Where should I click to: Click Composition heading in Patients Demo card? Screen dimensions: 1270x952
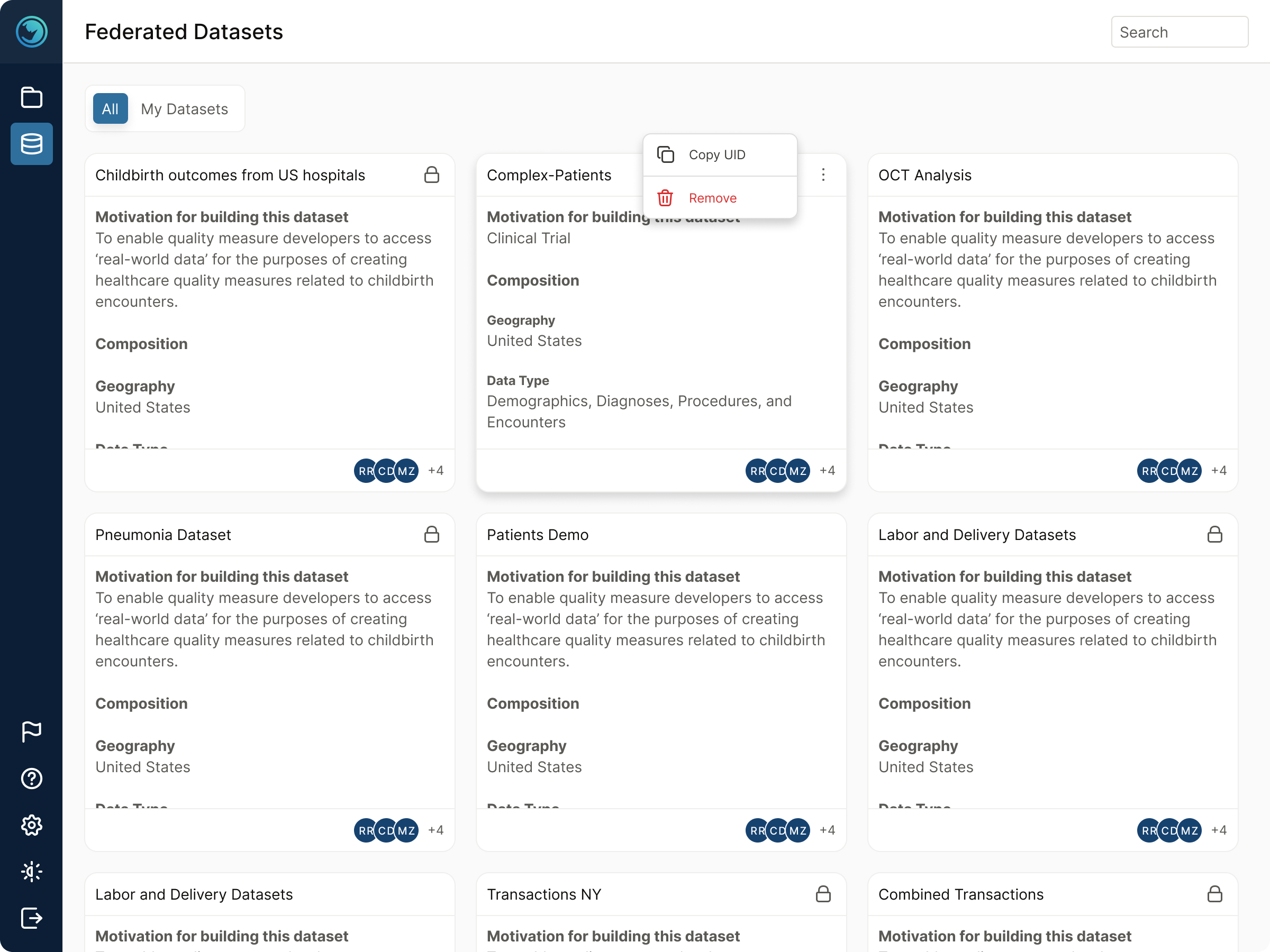point(533,703)
